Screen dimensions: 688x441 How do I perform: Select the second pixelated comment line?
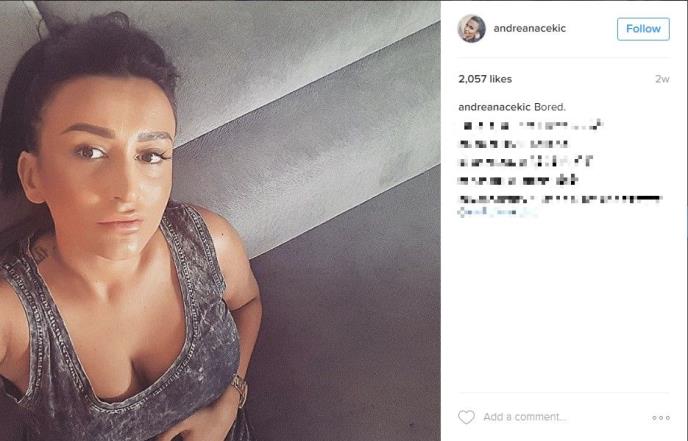click(513, 144)
